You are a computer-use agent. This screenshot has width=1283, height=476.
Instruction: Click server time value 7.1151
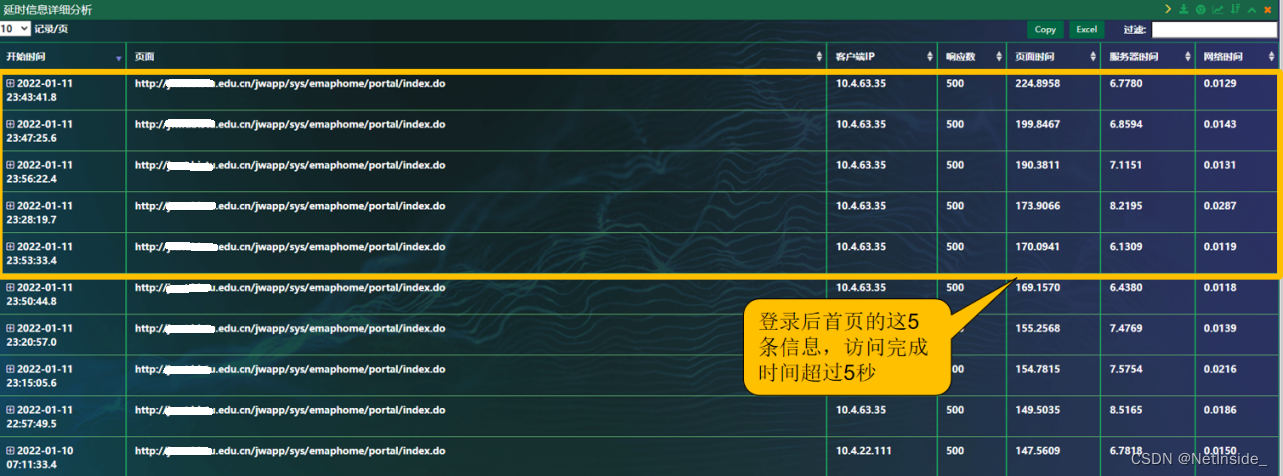[x=1126, y=165]
